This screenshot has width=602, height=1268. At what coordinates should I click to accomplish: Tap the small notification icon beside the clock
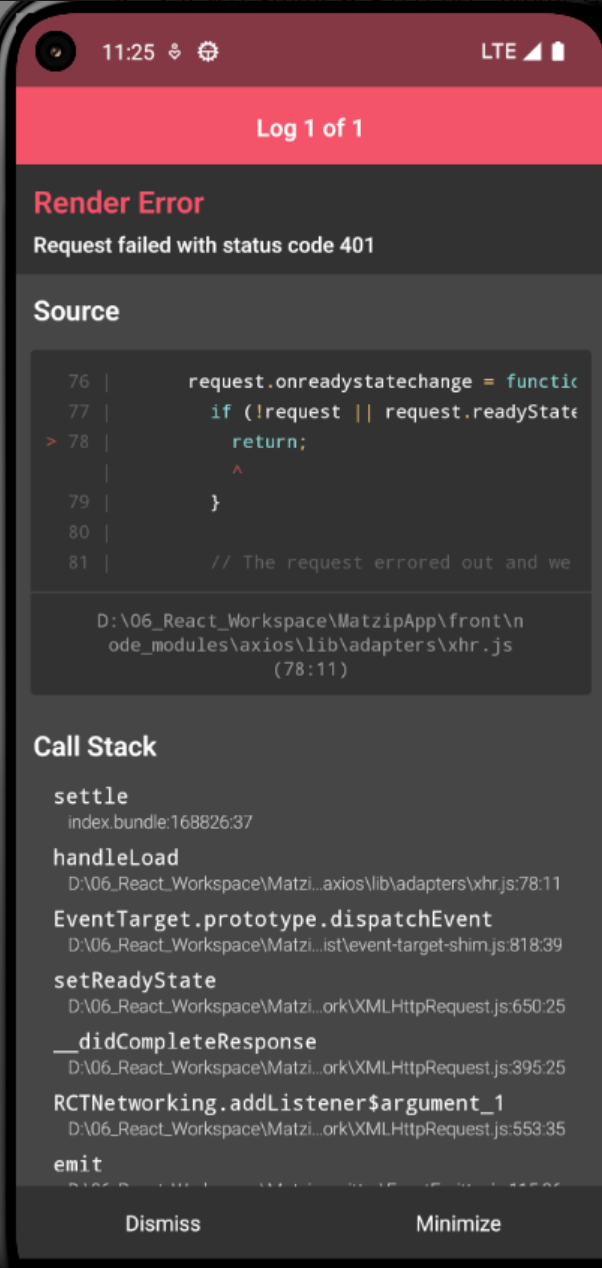click(x=175, y=52)
